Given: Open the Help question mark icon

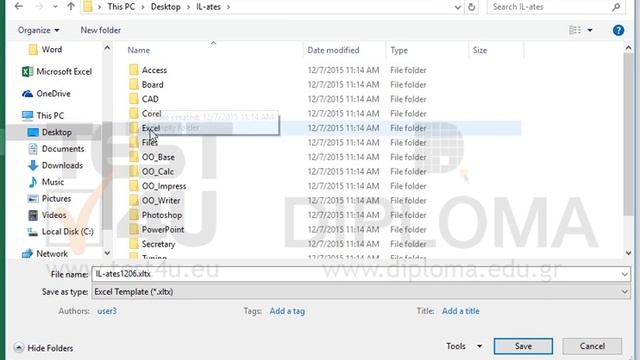Looking at the screenshot, I should (618, 30).
